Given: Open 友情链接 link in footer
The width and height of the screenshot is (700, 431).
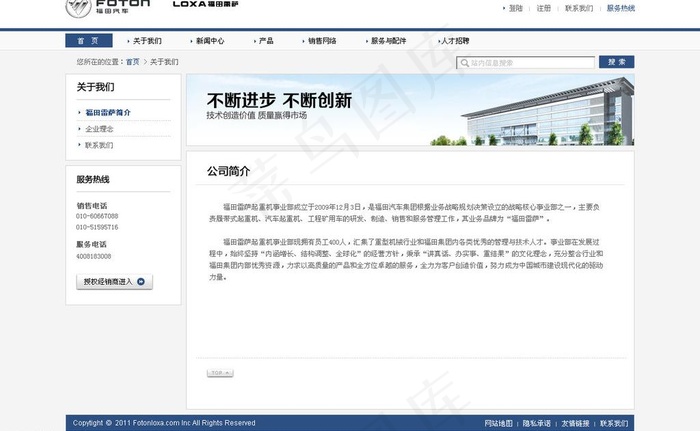Looking at the screenshot, I should pyautogui.click(x=575, y=423).
